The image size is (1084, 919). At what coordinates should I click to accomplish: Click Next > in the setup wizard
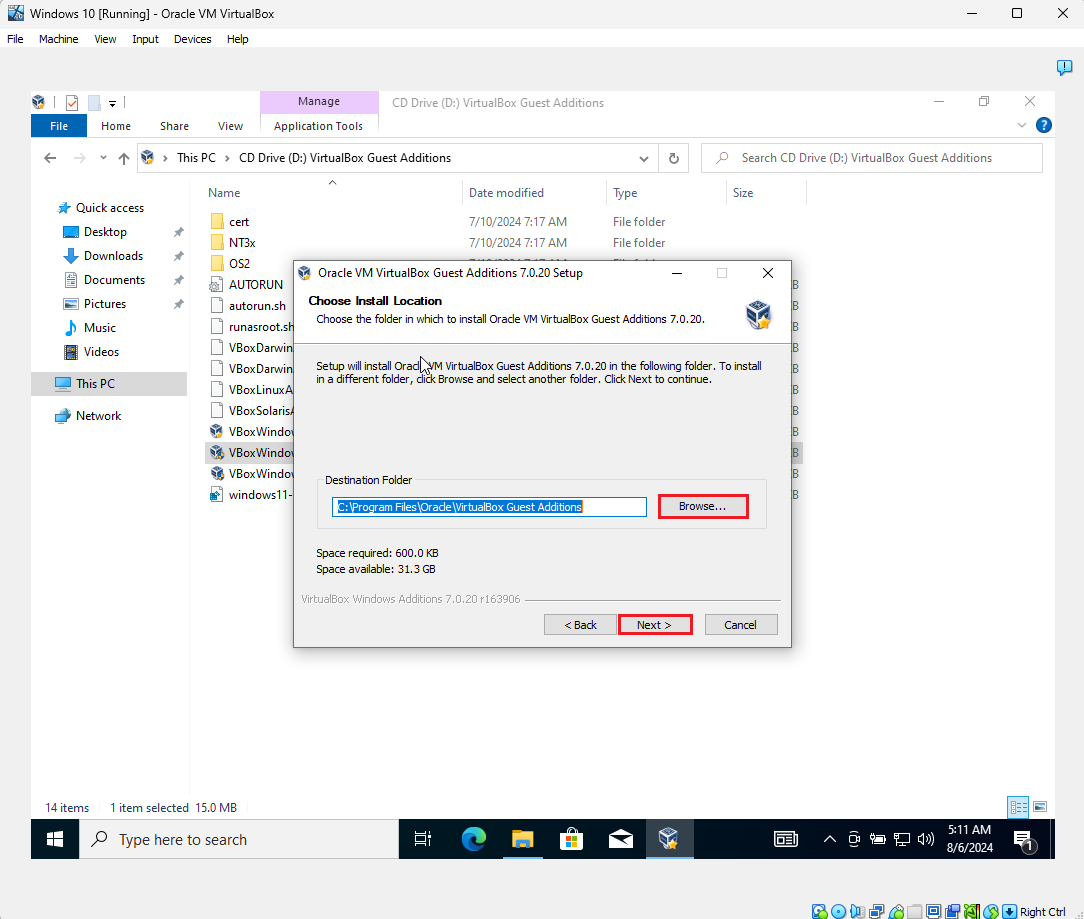coord(654,625)
